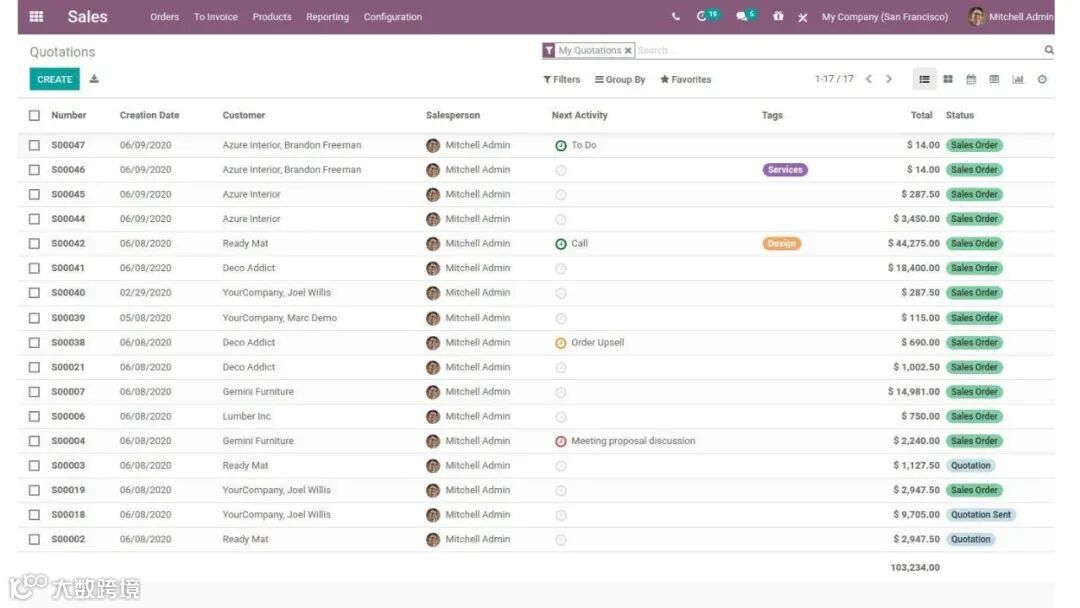
Task: Check the S00003 row checkbox
Action: pos(34,466)
